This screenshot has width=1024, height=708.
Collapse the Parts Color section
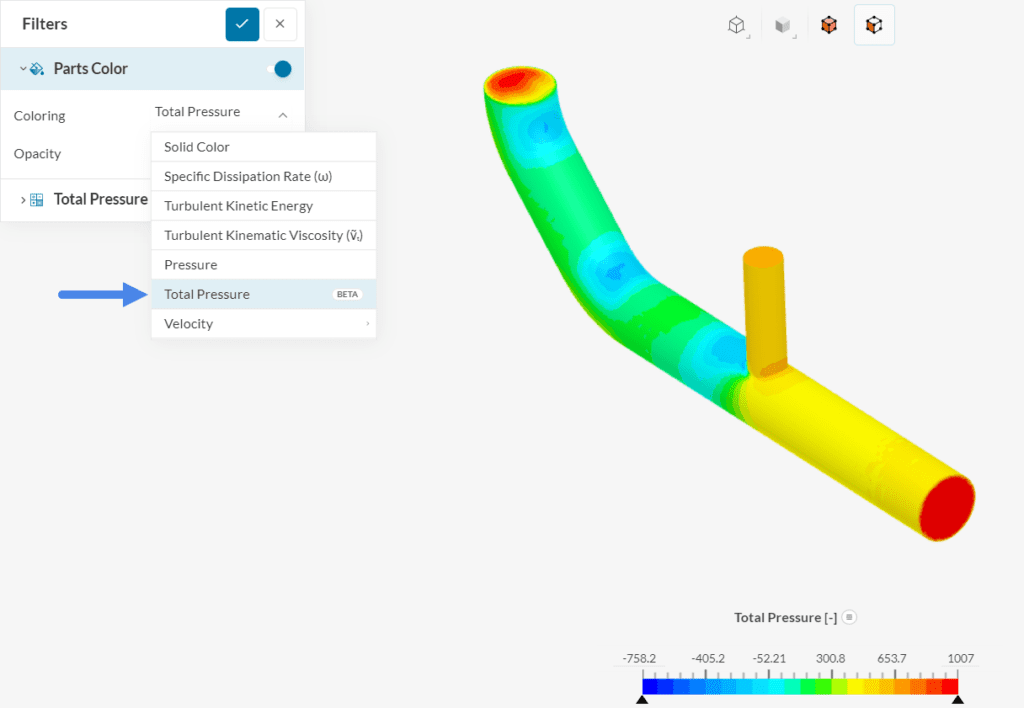[x=21, y=68]
